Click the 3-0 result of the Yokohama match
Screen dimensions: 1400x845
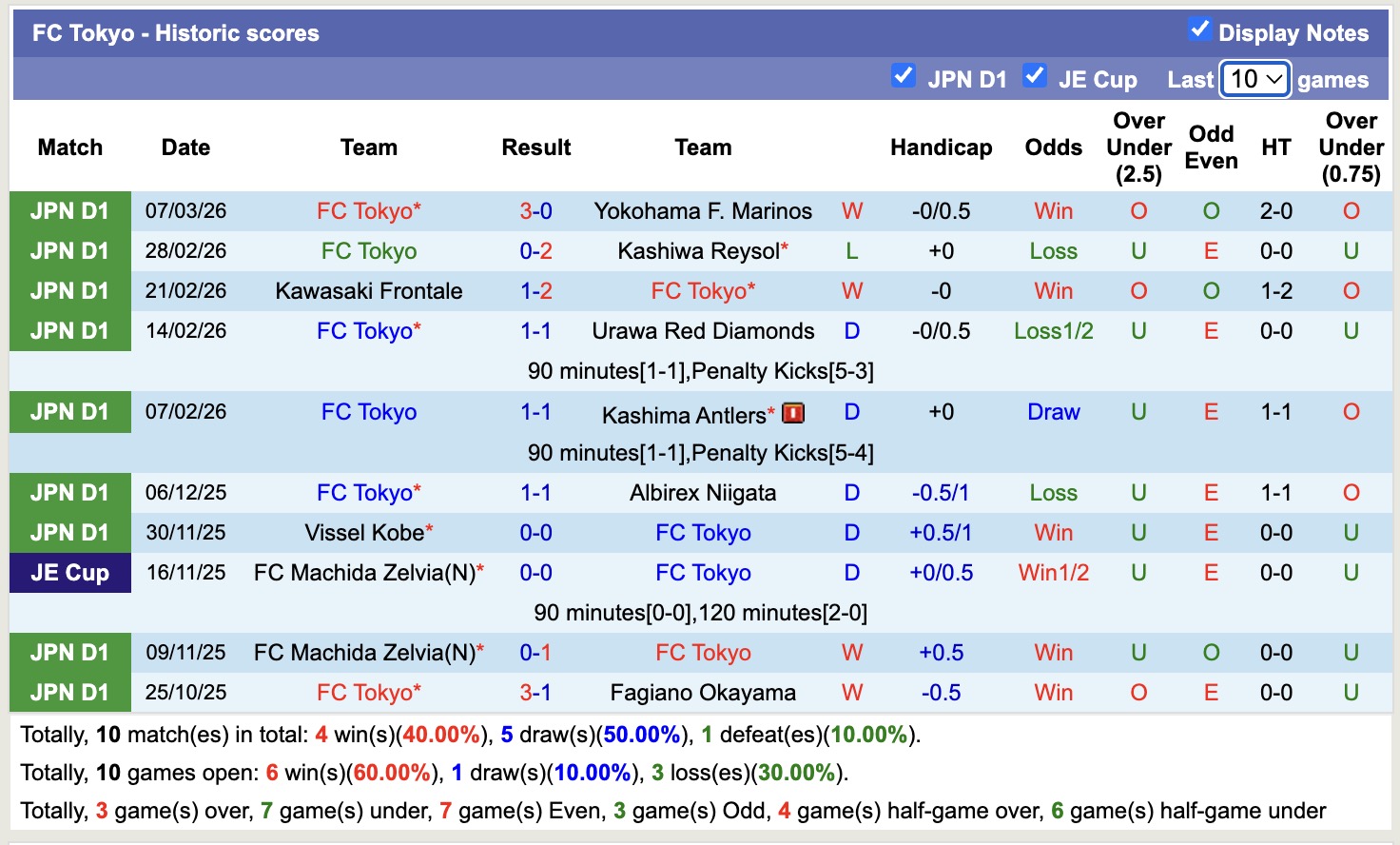[535, 210]
